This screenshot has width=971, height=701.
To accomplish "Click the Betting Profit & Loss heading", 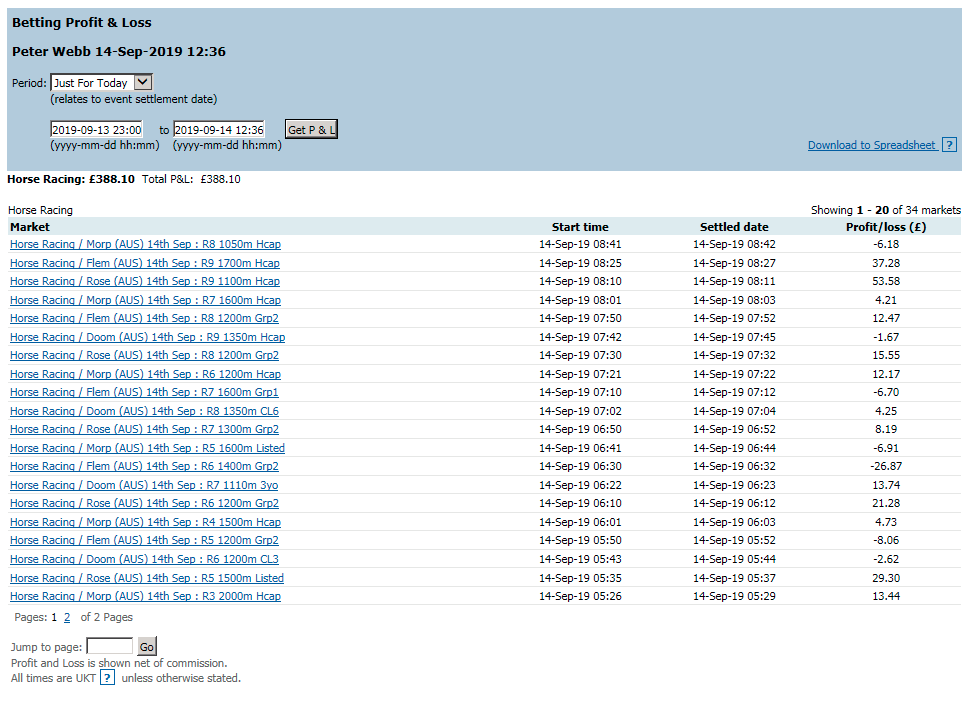I will tap(82, 23).
